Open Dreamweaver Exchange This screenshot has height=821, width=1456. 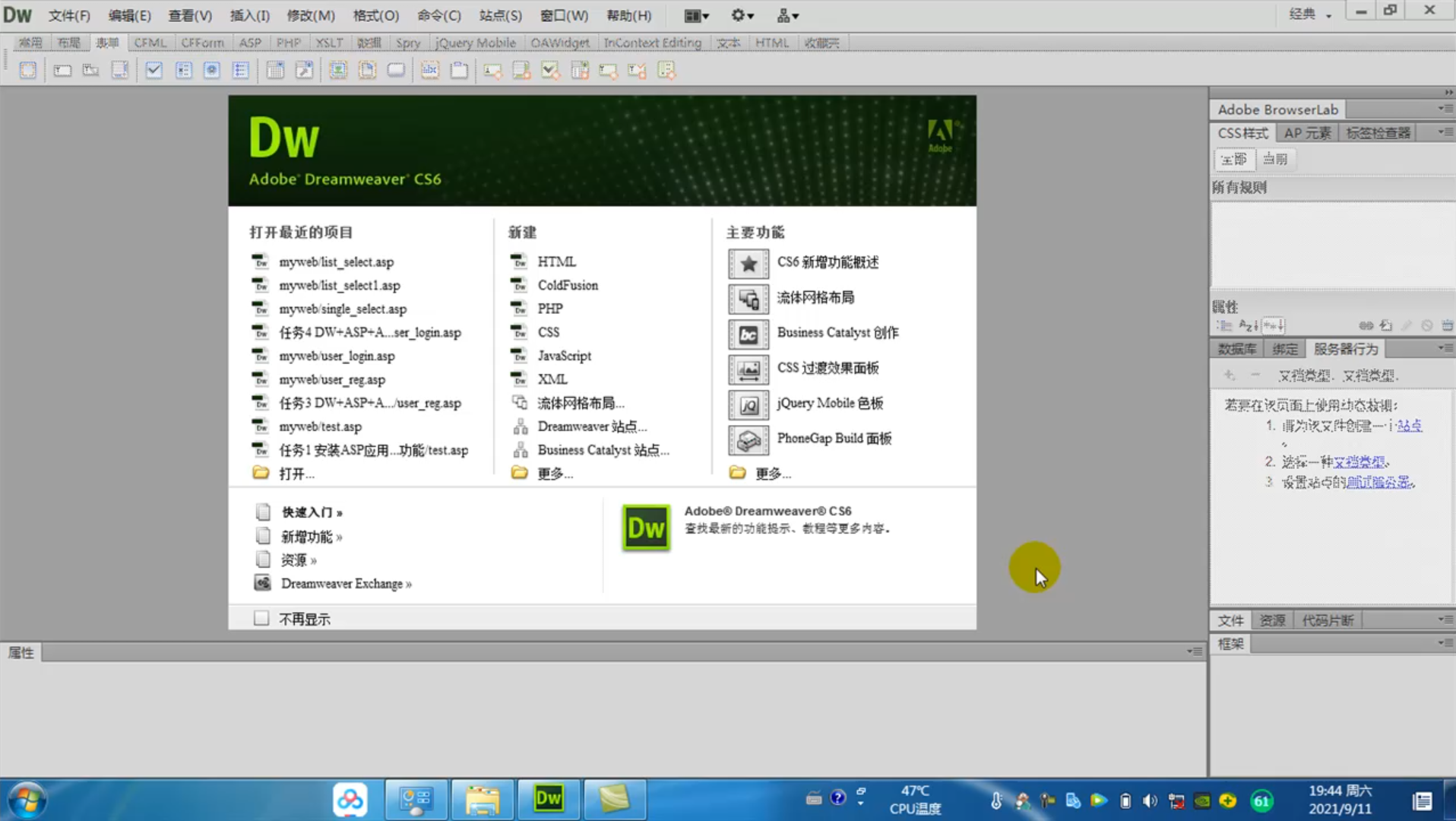click(346, 583)
